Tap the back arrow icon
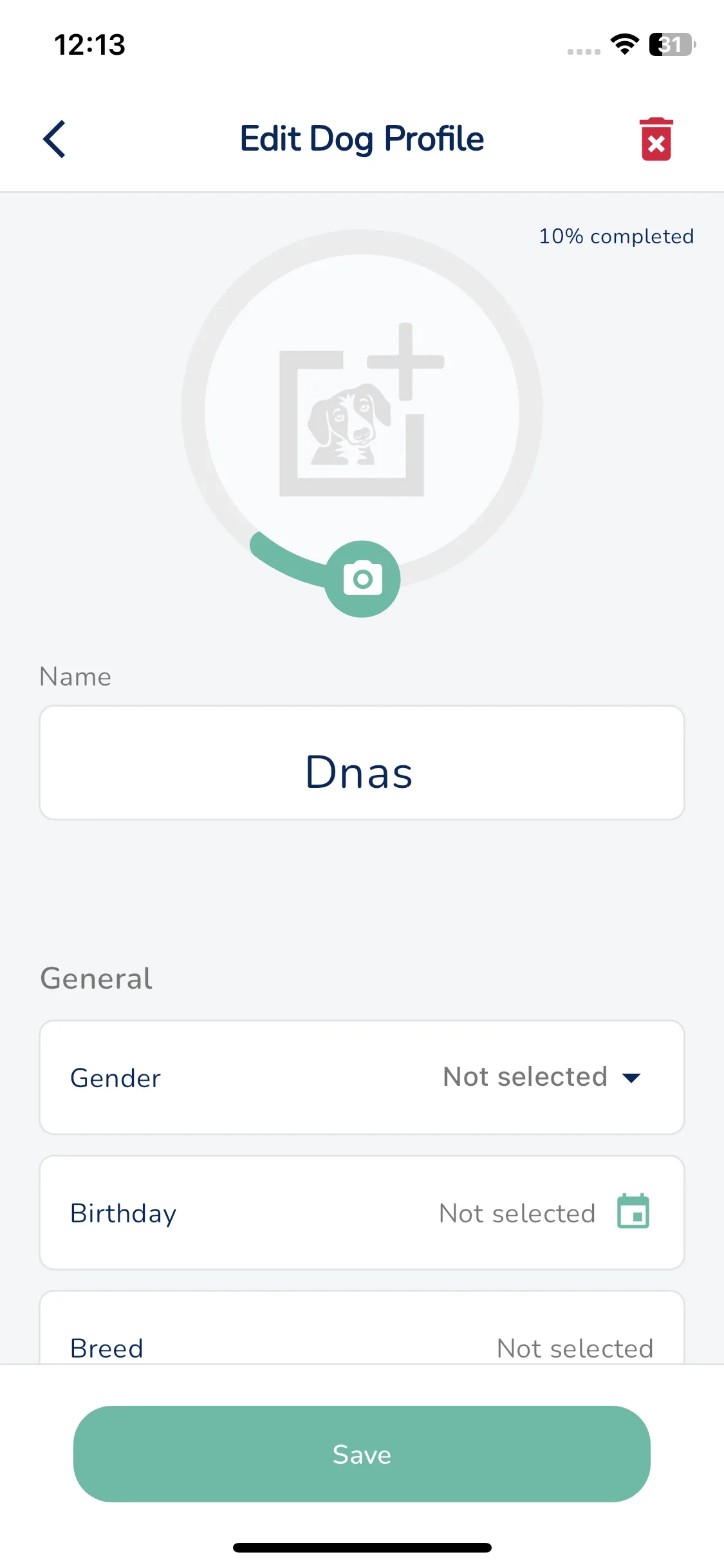724x1568 pixels. 55,139
